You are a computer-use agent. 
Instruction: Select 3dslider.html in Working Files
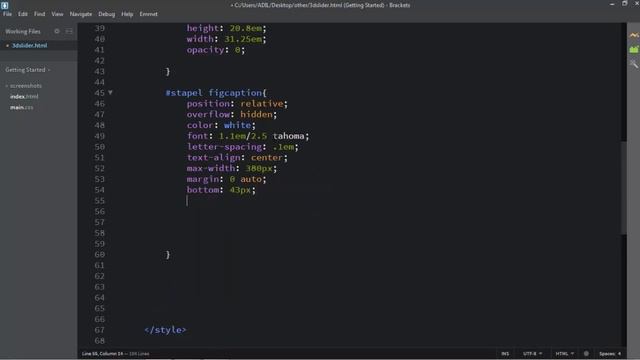pyautogui.click(x=29, y=45)
